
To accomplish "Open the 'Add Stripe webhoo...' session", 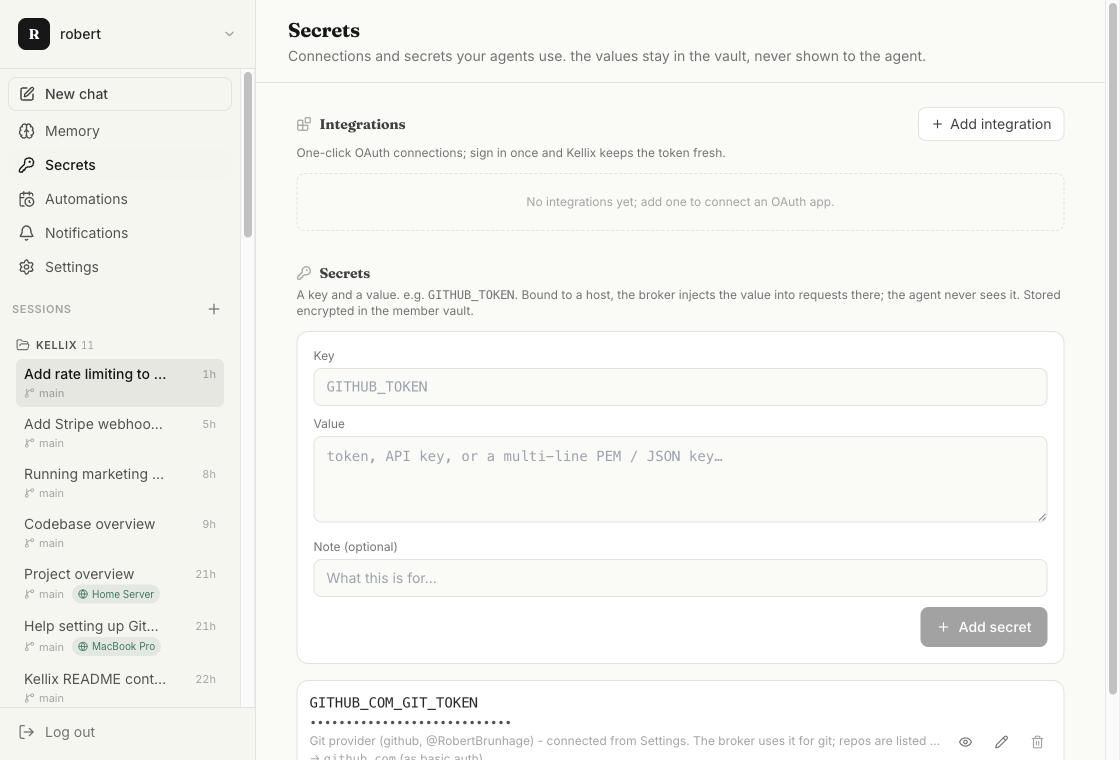I will point(120,433).
